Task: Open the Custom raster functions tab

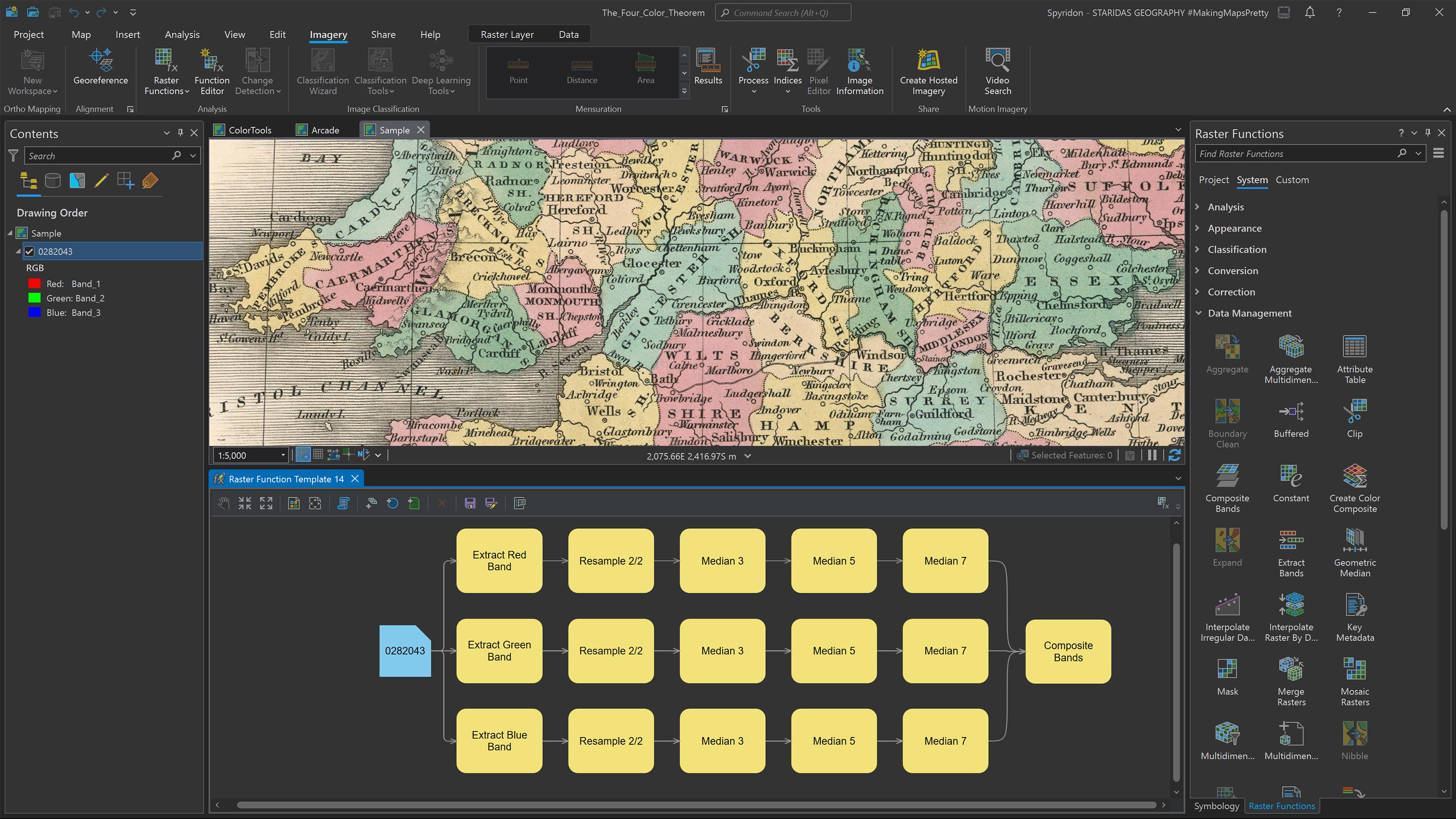Action: point(1293,180)
